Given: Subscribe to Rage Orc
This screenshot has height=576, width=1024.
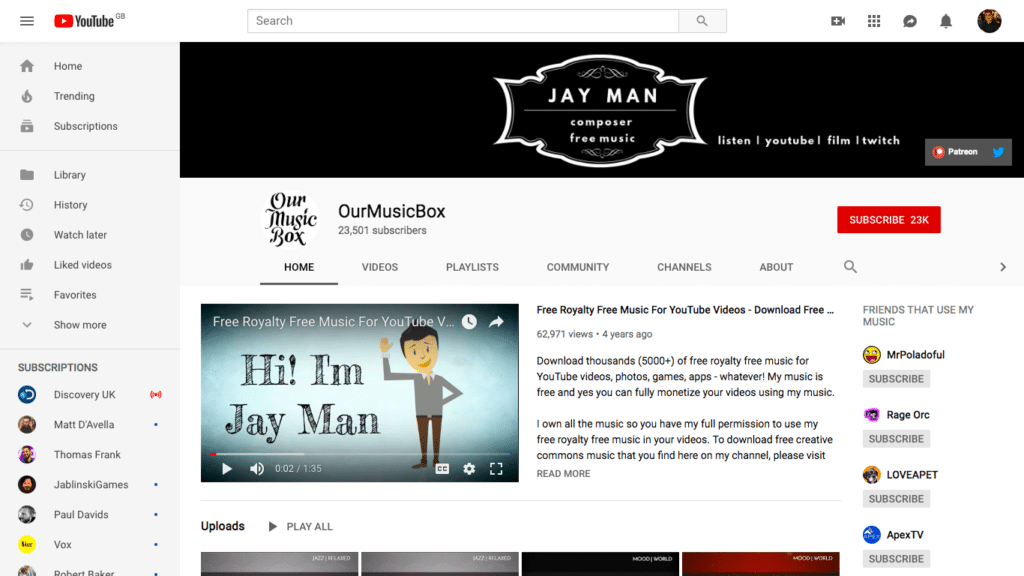Looking at the screenshot, I should (896, 439).
